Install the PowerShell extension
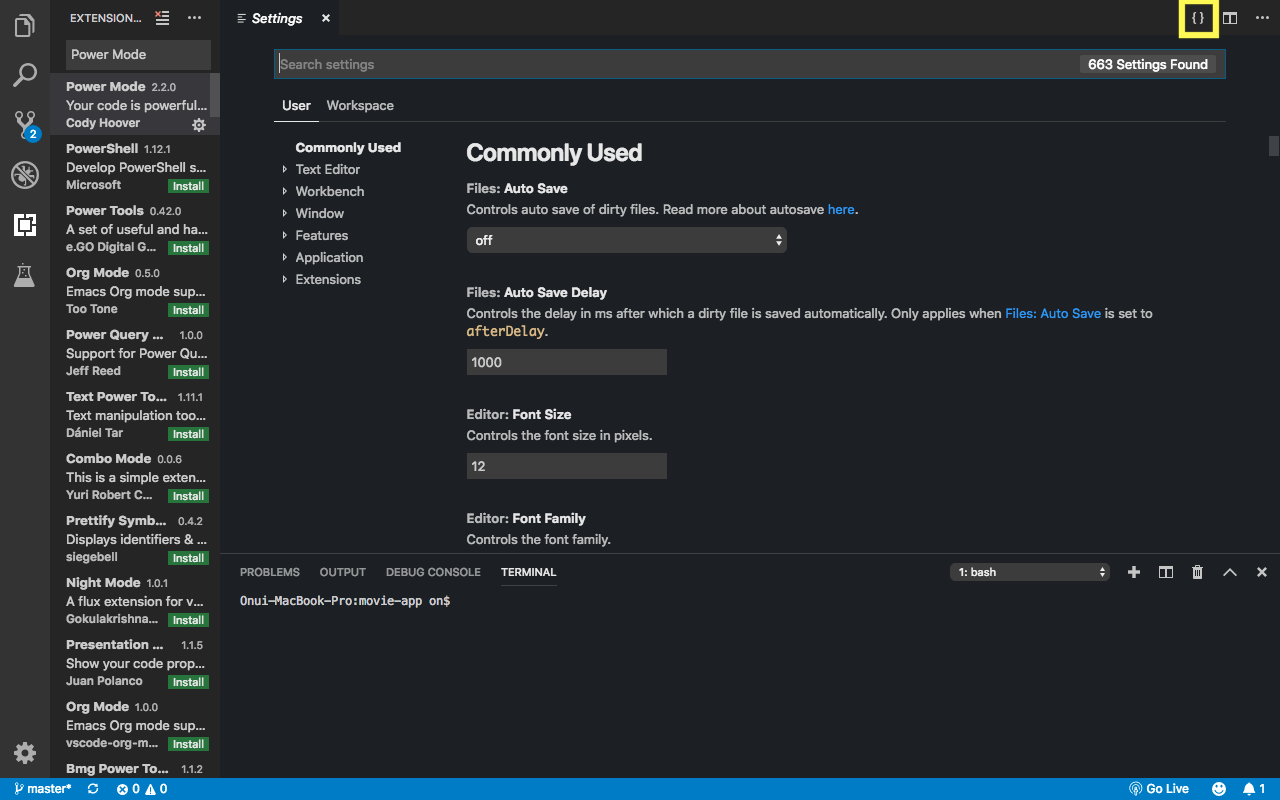Viewport: 1280px width, 800px height. tap(188, 186)
